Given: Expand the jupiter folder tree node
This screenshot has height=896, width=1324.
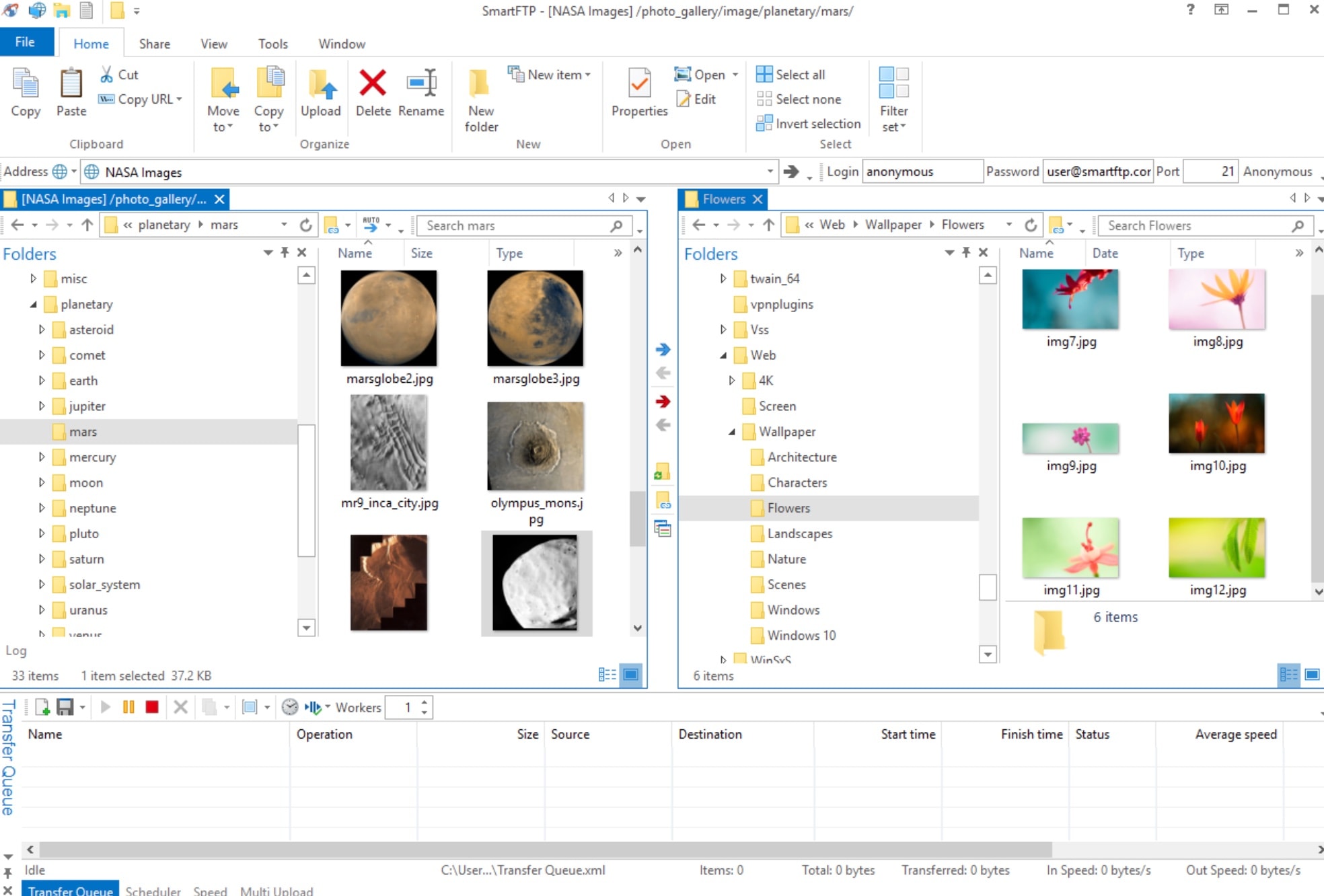Looking at the screenshot, I should pyautogui.click(x=42, y=406).
